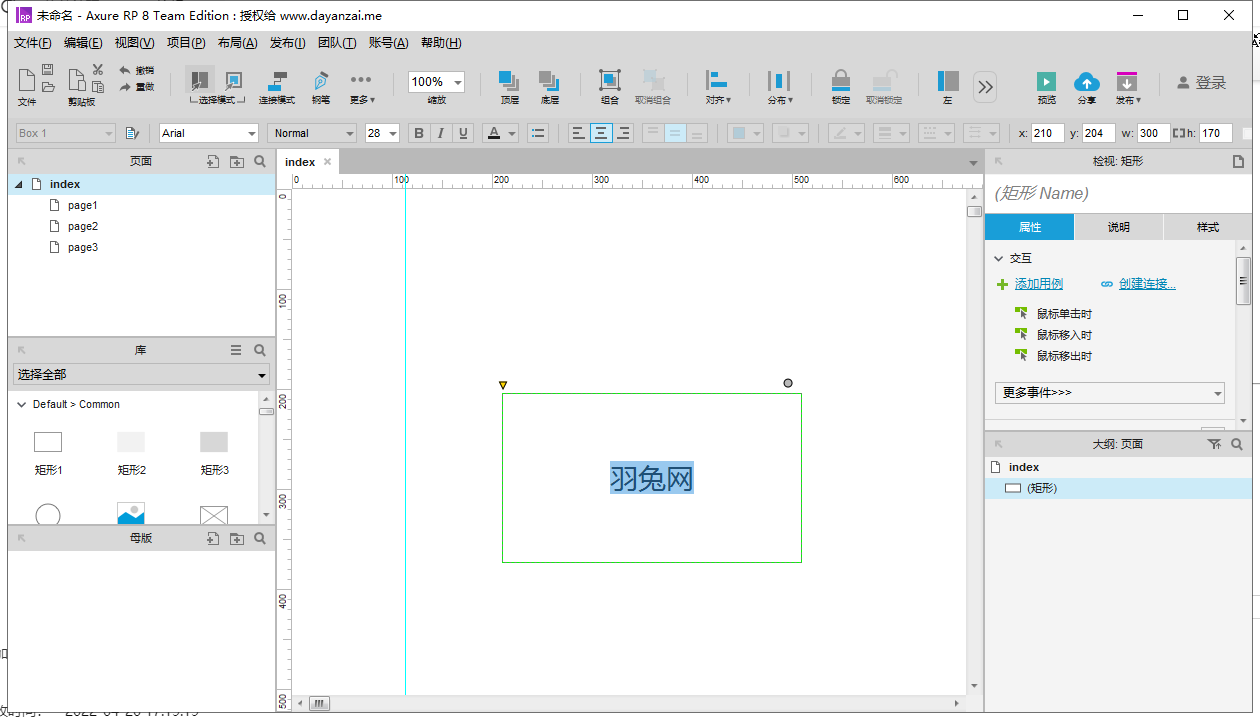Toggle bold formatting on the text

418,132
